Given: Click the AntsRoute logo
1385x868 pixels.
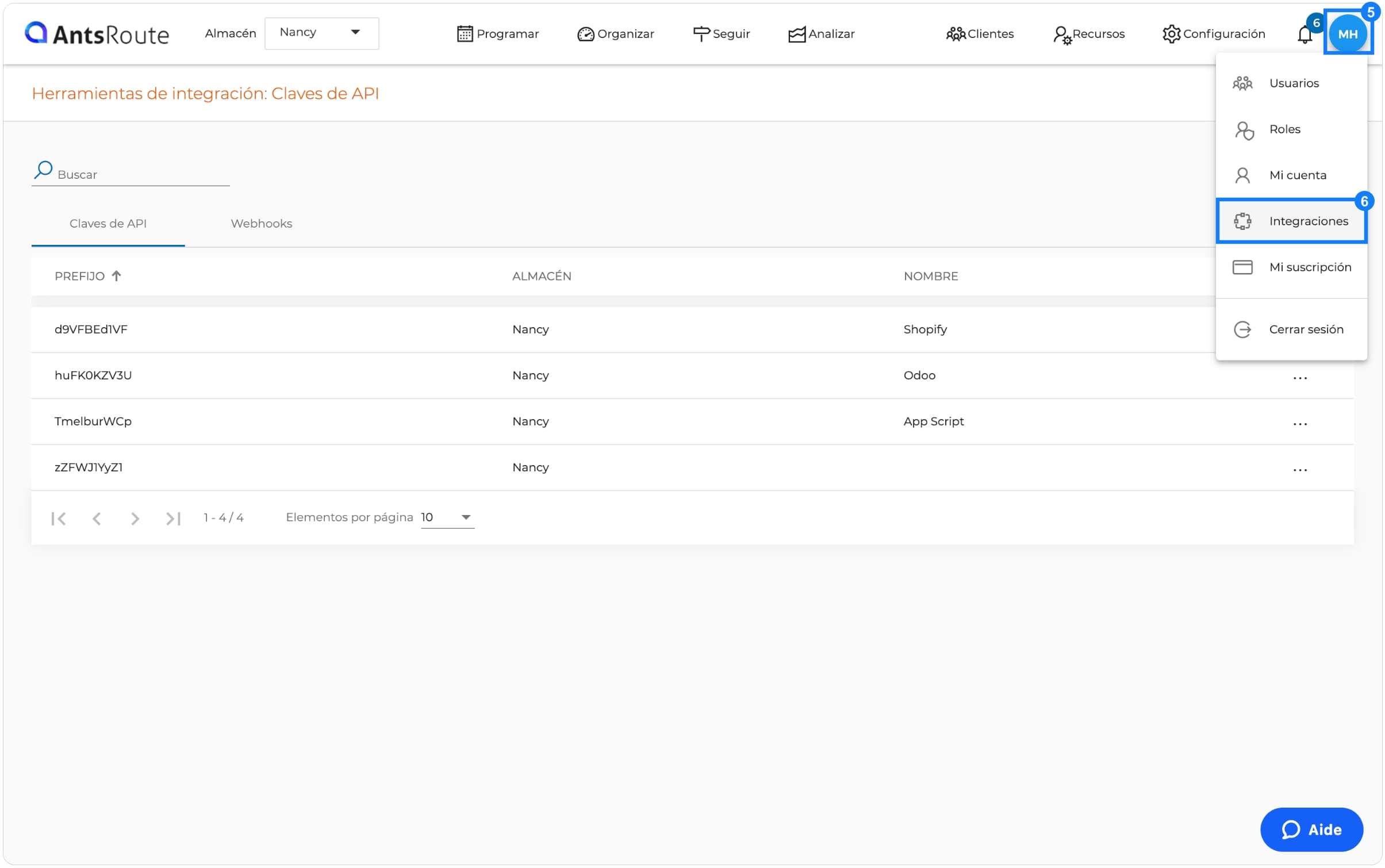Looking at the screenshot, I should click(x=97, y=34).
